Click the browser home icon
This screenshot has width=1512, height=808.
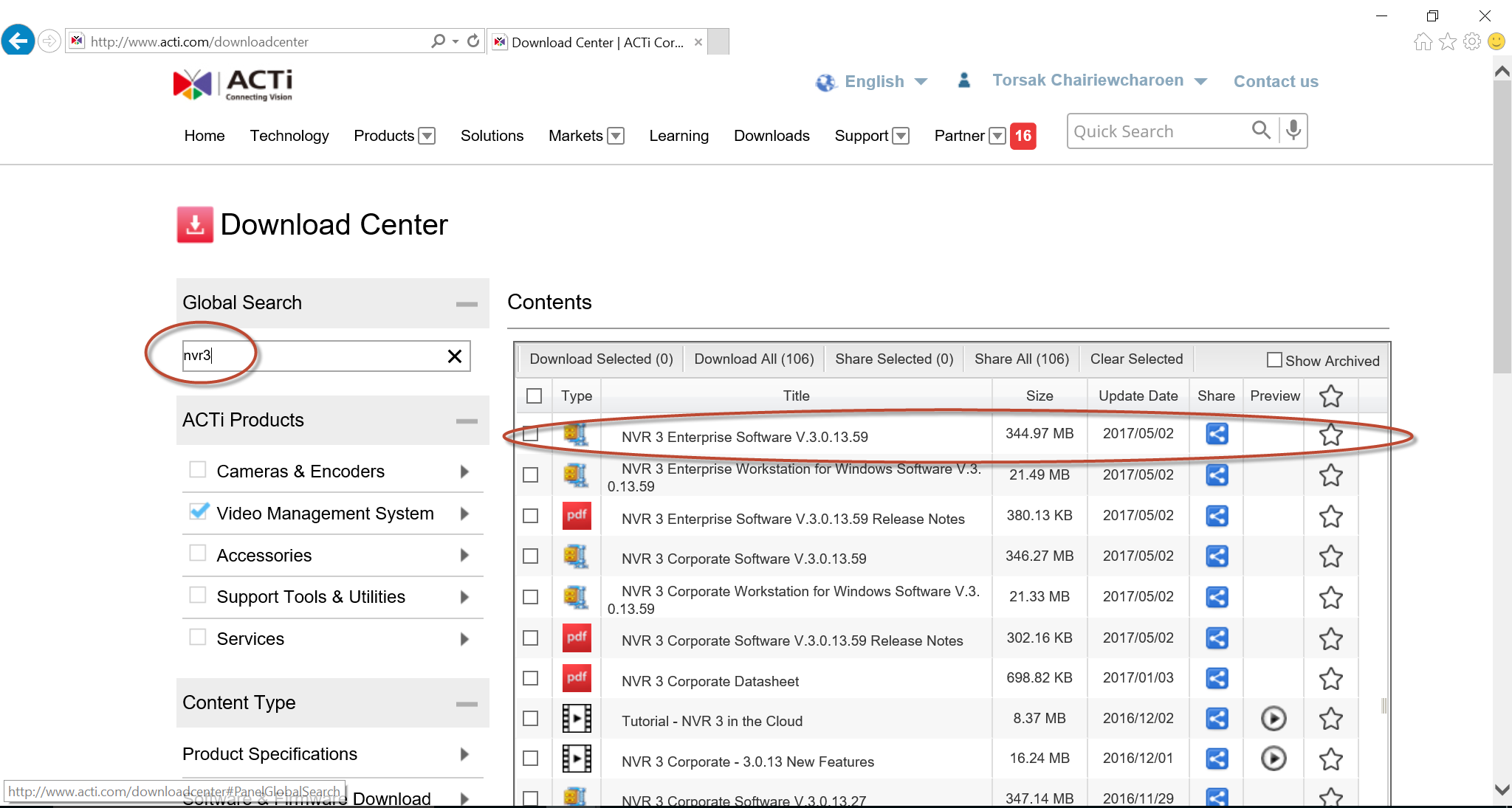coord(1423,41)
